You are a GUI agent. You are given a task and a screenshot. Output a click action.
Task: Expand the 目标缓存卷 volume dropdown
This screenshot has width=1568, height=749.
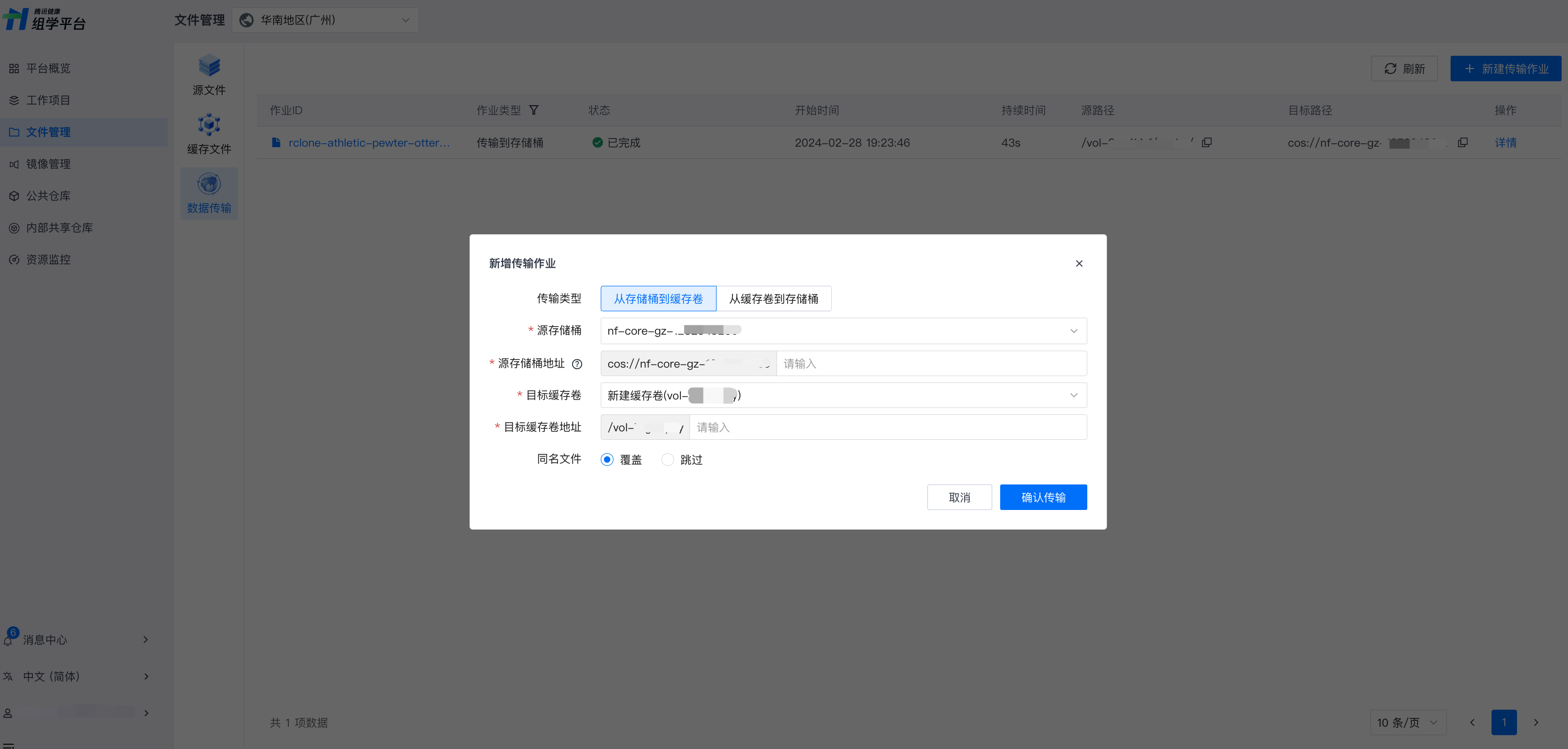coord(843,396)
